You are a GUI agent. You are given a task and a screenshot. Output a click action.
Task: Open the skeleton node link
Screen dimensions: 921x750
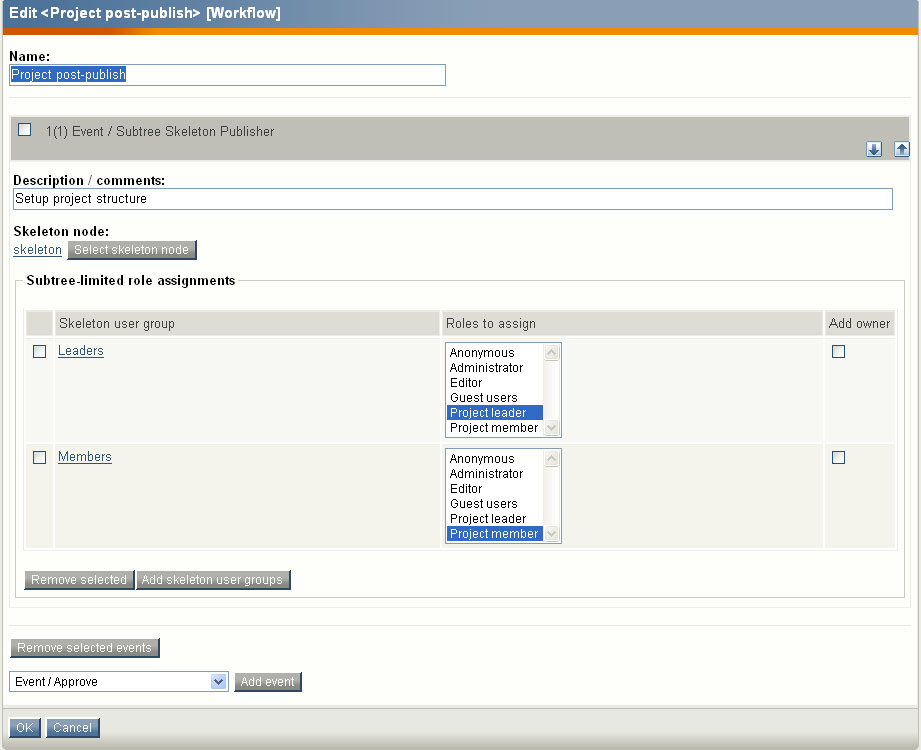pos(37,250)
